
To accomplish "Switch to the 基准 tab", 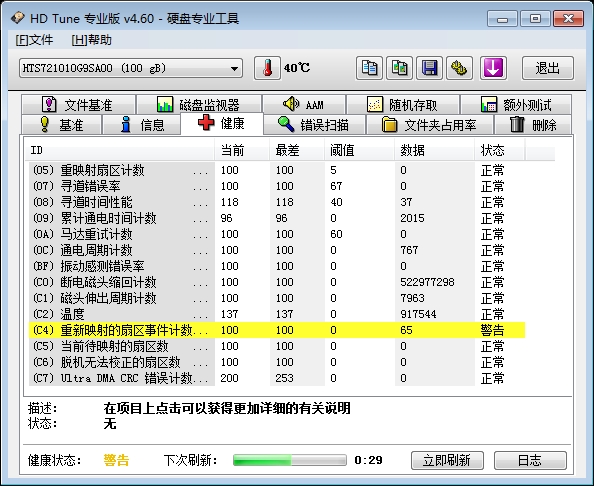I will tap(61, 125).
